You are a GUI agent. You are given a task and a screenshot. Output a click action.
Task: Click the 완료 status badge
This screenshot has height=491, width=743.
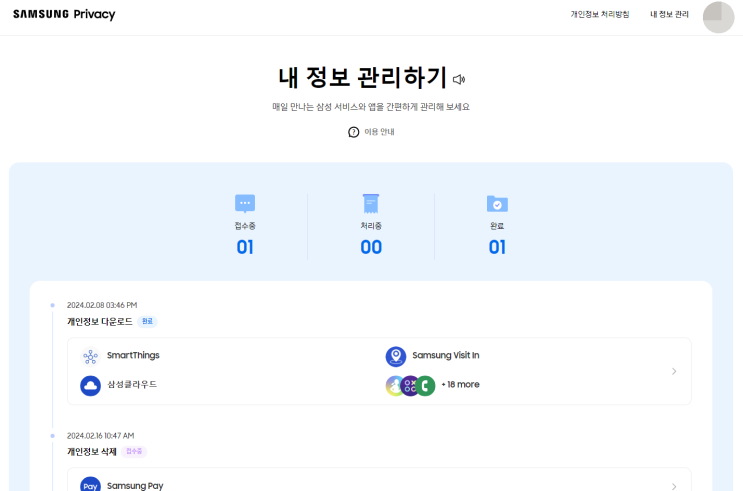147,321
